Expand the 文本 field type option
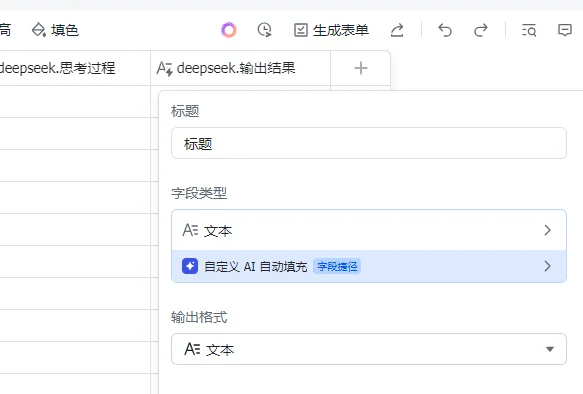Image resolution: width=583 pixels, height=394 pixels. [x=369, y=230]
